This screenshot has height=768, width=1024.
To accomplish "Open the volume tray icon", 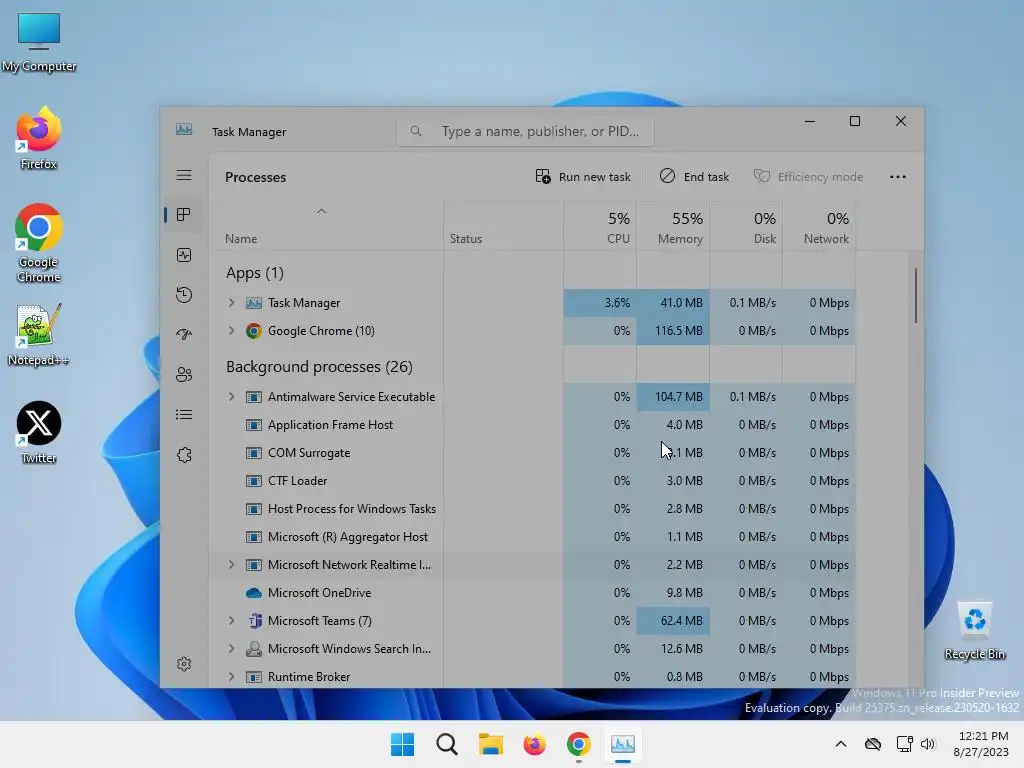I will 927,744.
